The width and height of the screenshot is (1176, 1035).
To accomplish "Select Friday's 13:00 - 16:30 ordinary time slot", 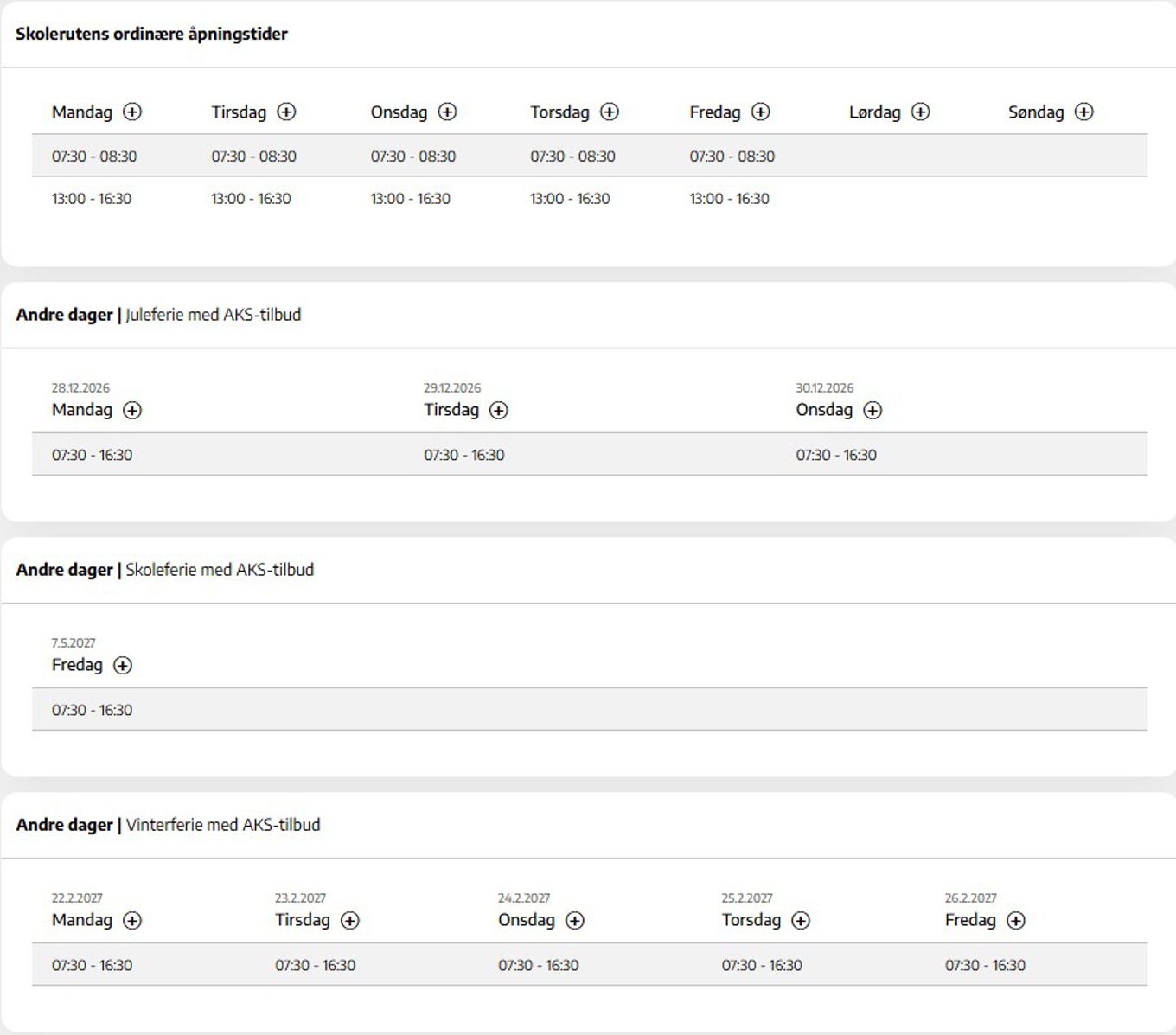I will point(729,199).
